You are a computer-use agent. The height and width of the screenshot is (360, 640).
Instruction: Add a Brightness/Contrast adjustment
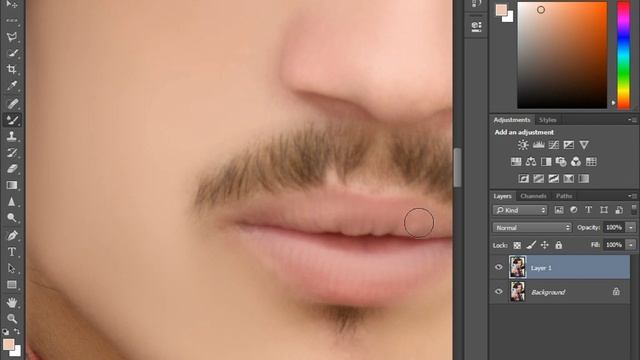[x=523, y=145]
